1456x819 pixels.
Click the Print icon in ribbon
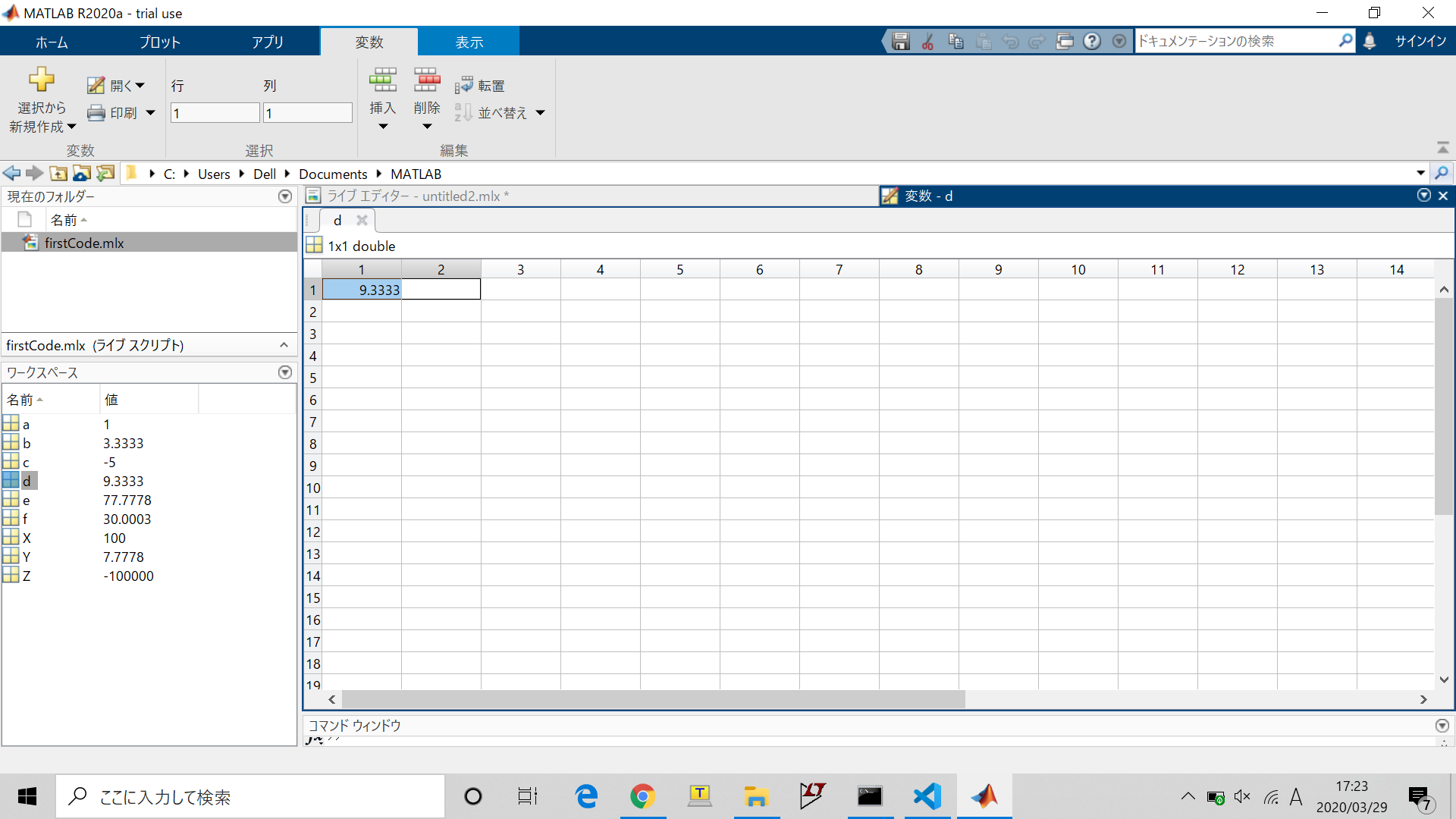coord(96,113)
